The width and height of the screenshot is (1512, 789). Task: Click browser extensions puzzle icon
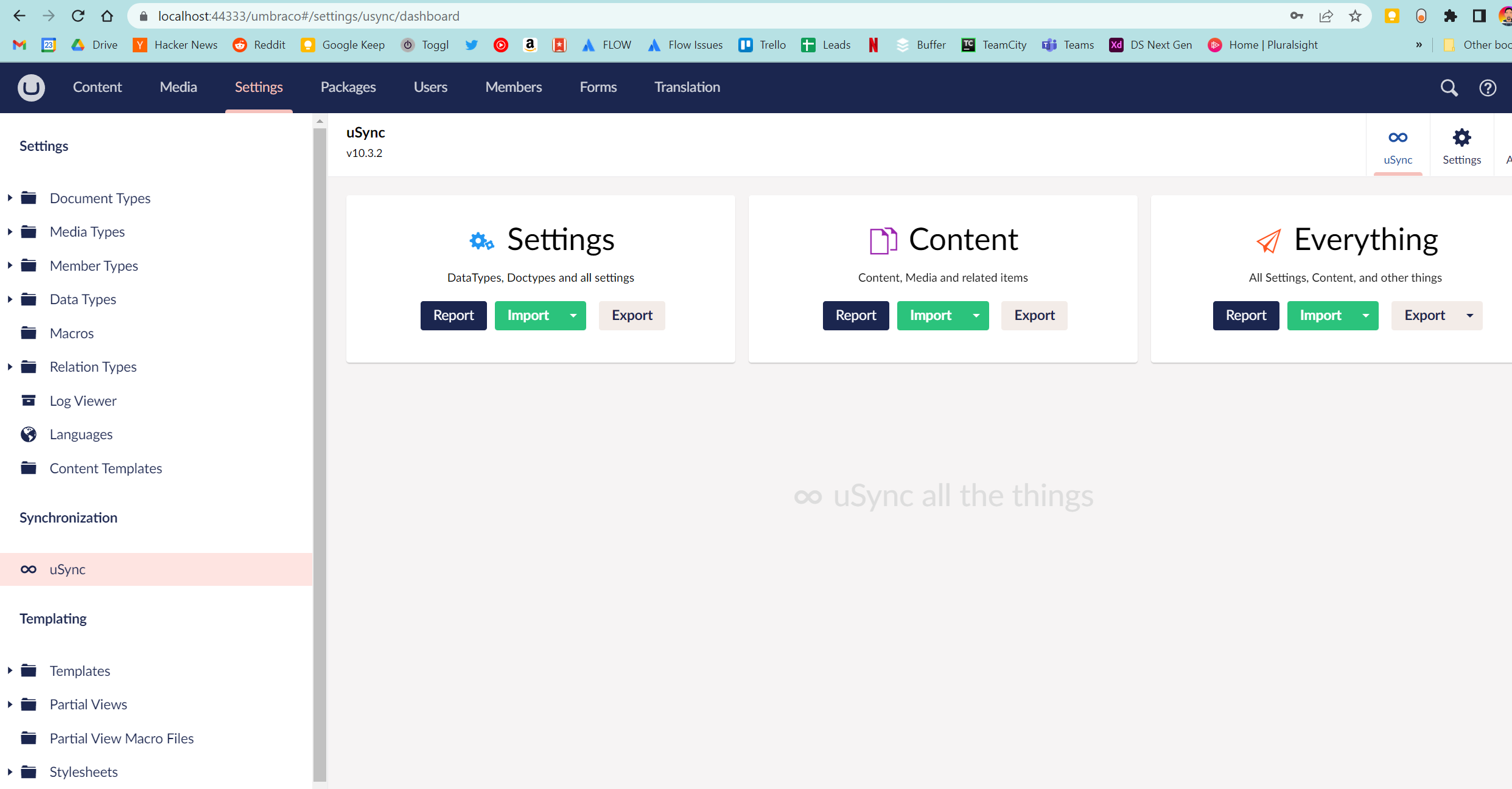(1451, 16)
